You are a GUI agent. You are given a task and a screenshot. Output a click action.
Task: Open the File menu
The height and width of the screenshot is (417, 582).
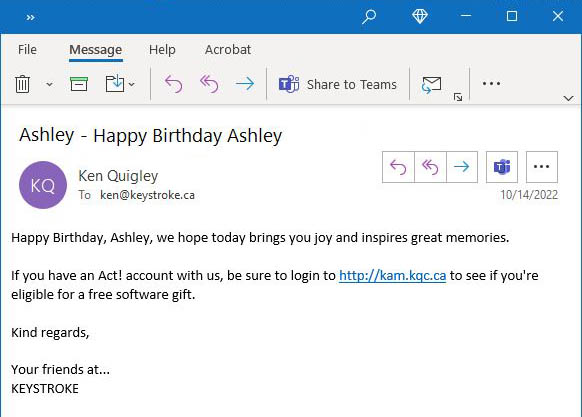pyautogui.click(x=27, y=49)
